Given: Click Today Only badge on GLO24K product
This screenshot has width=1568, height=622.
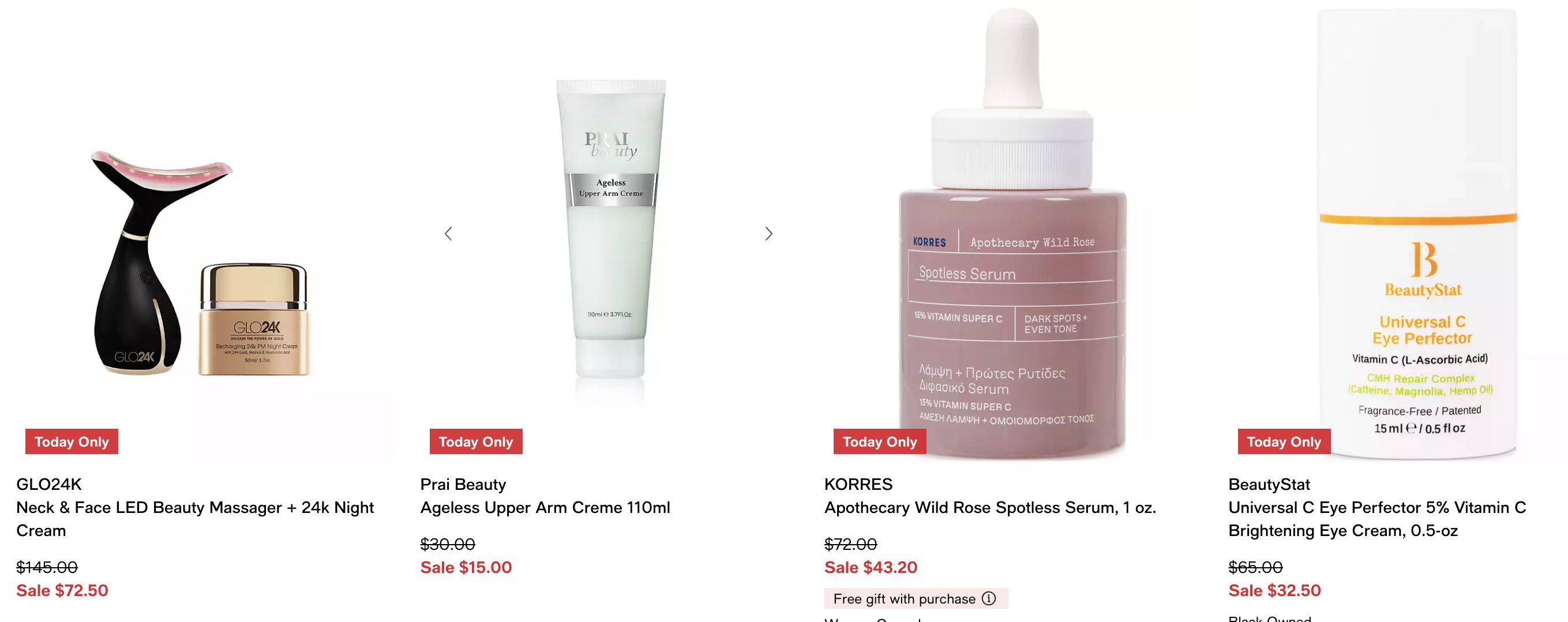Looking at the screenshot, I should (x=72, y=441).
